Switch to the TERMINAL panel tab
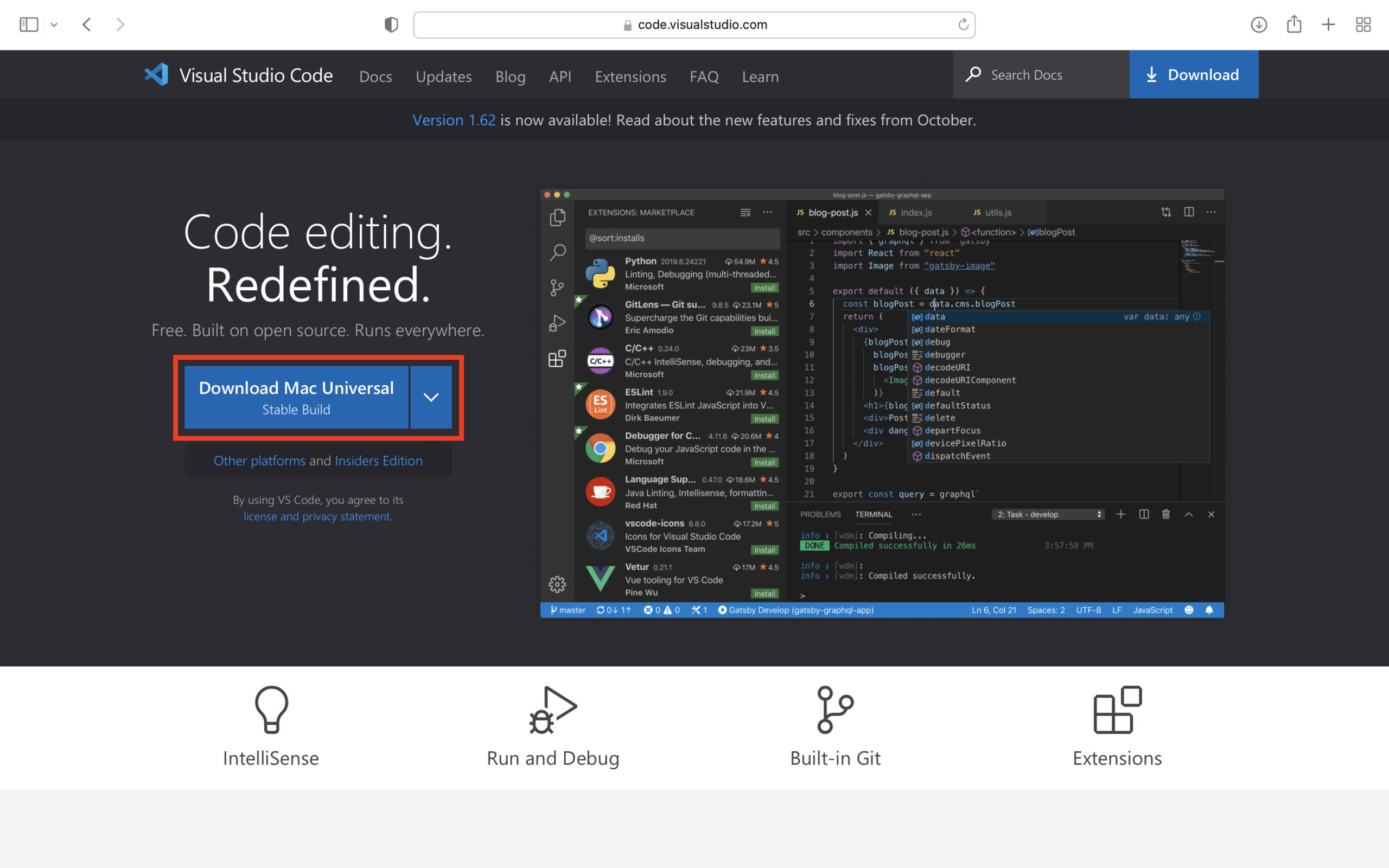 pos(874,514)
